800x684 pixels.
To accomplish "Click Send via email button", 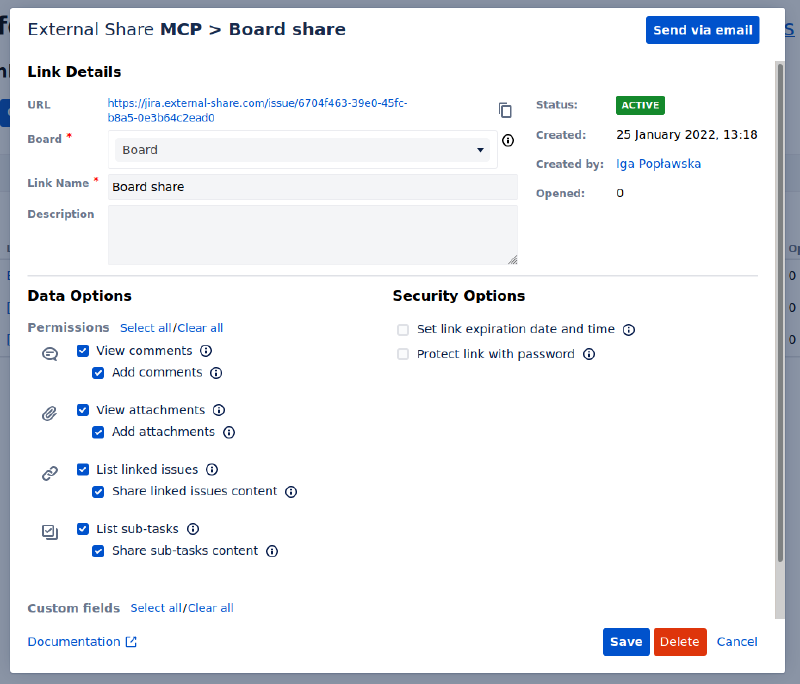I will pyautogui.click(x=702, y=30).
